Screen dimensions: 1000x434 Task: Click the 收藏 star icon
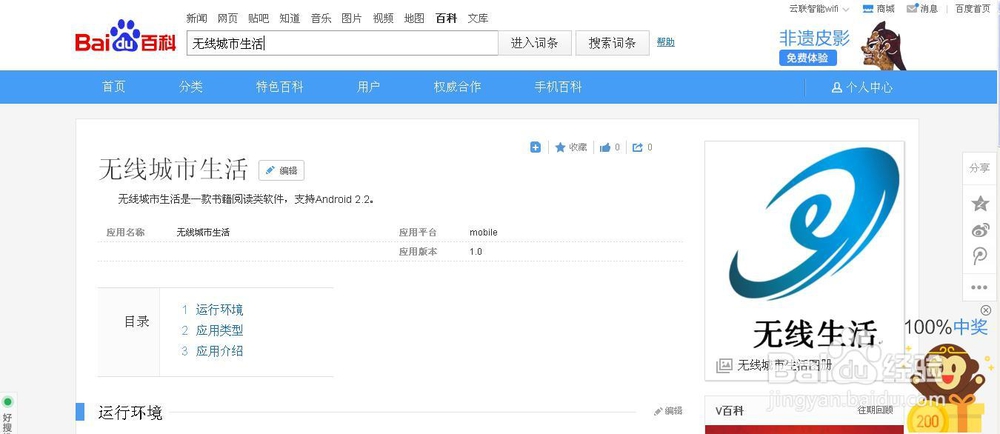coord(561,147)
